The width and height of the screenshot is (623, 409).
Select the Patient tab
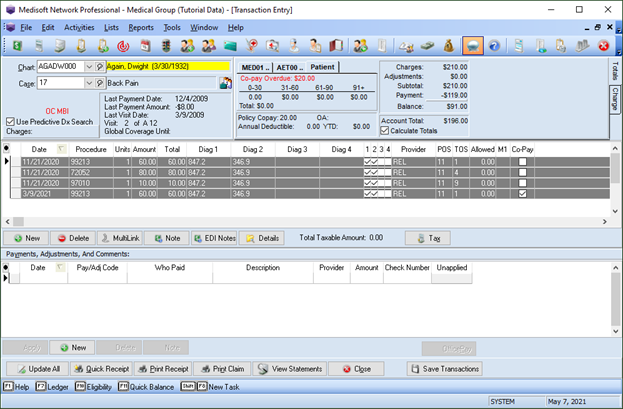click(322, 67)
